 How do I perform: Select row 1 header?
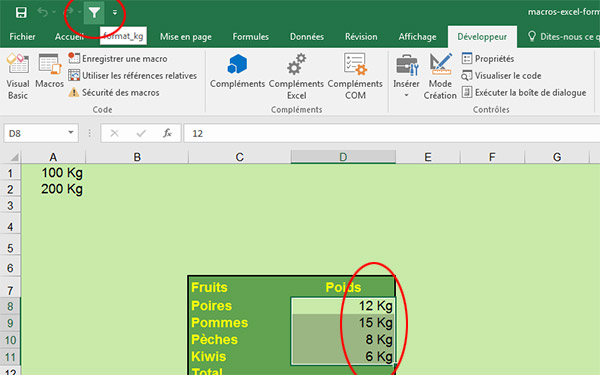click(10, 173)
